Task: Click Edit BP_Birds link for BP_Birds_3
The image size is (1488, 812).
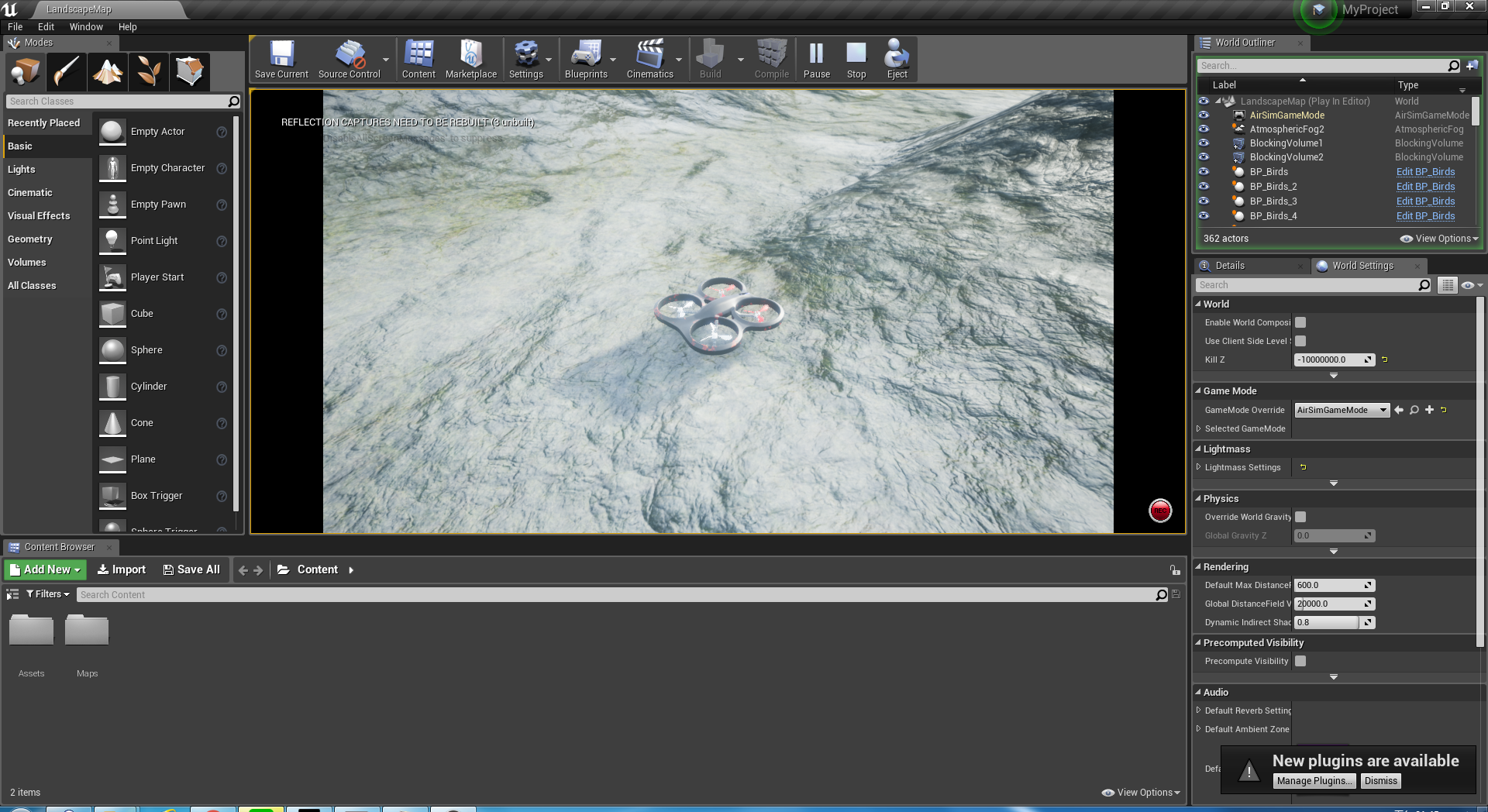Action: click(x=1425, y=201)
